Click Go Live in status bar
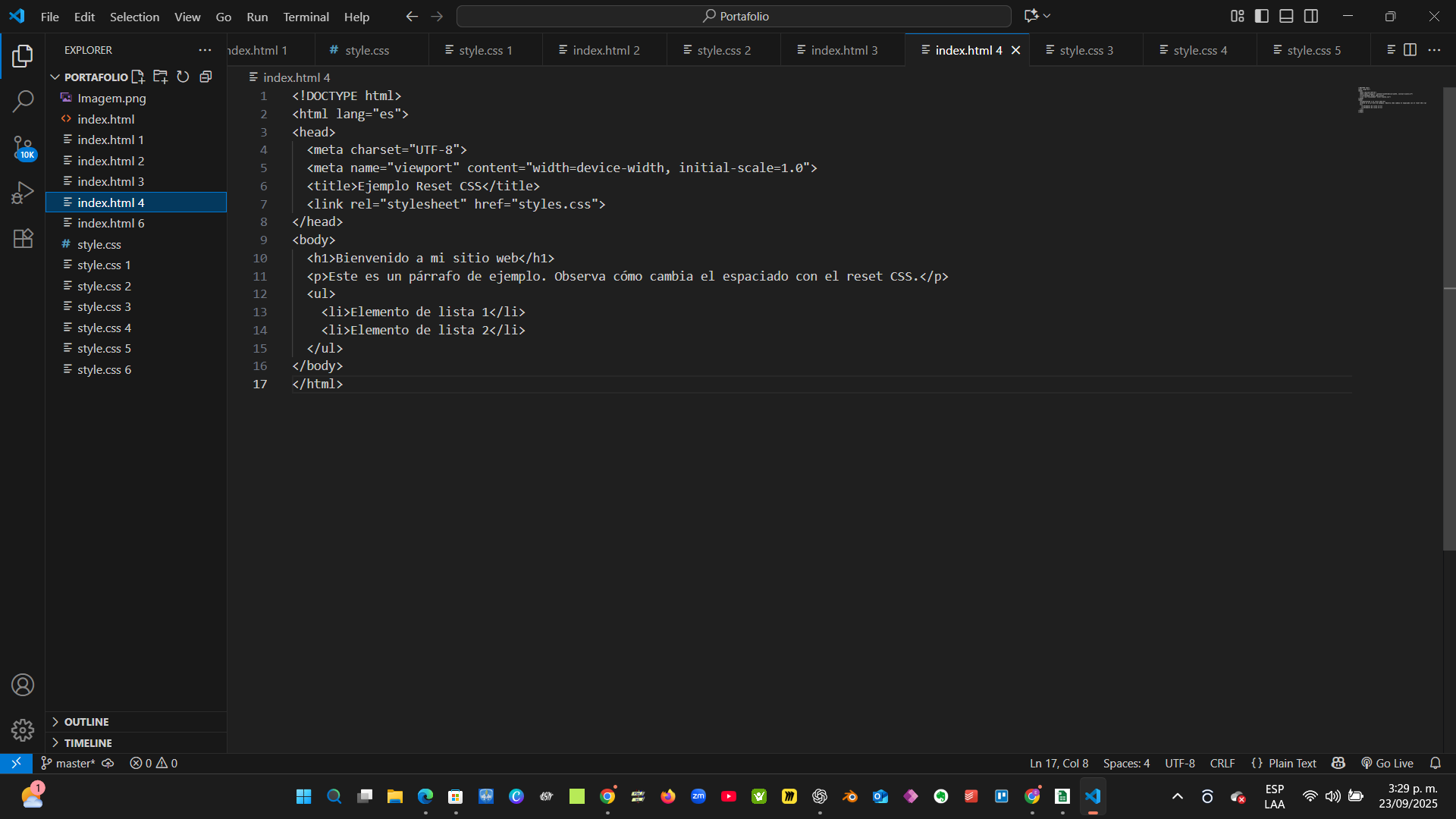 tap(1387, 764)
